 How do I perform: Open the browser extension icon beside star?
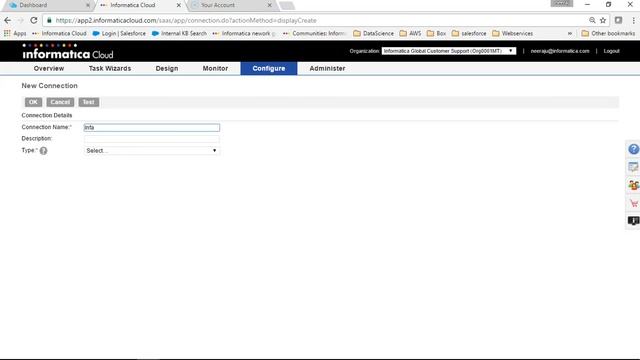point(618,20)
